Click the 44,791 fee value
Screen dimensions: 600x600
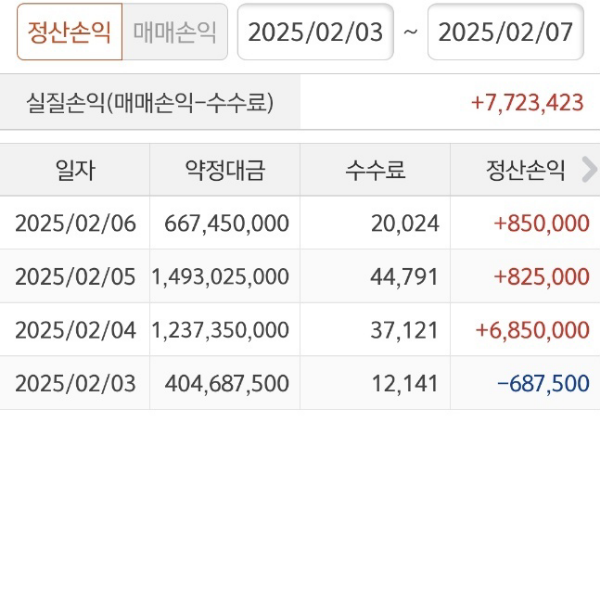(404, 276)
